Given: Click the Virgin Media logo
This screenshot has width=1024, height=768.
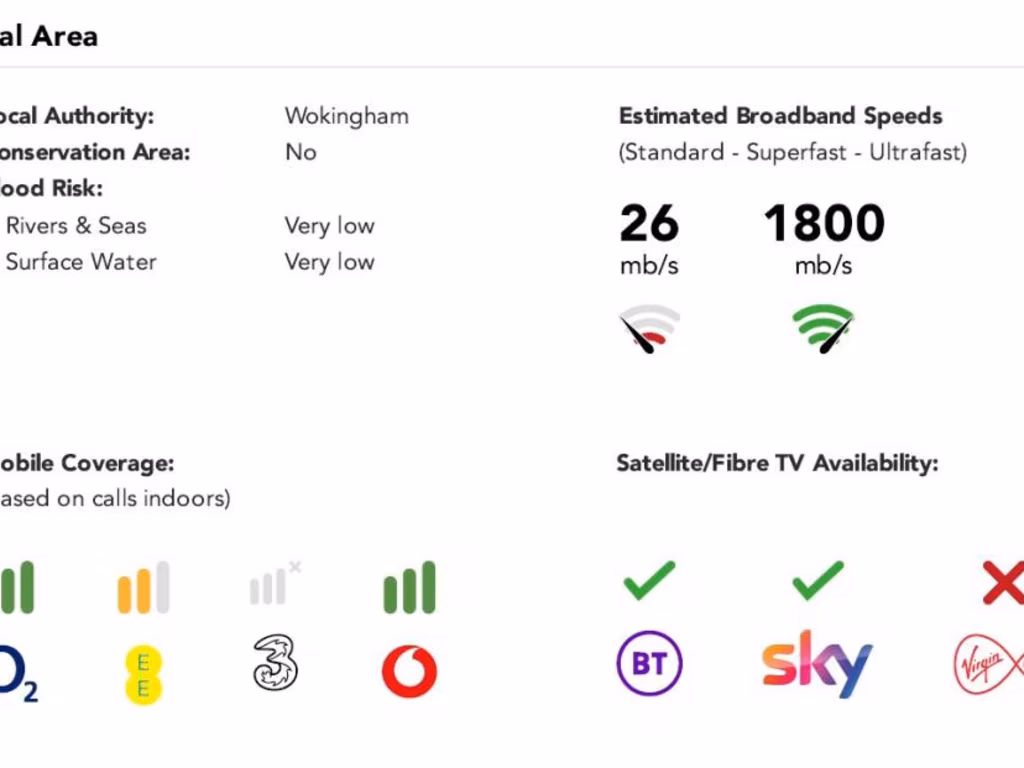Looking at the screenshot, I should click(x=988, y=664).
